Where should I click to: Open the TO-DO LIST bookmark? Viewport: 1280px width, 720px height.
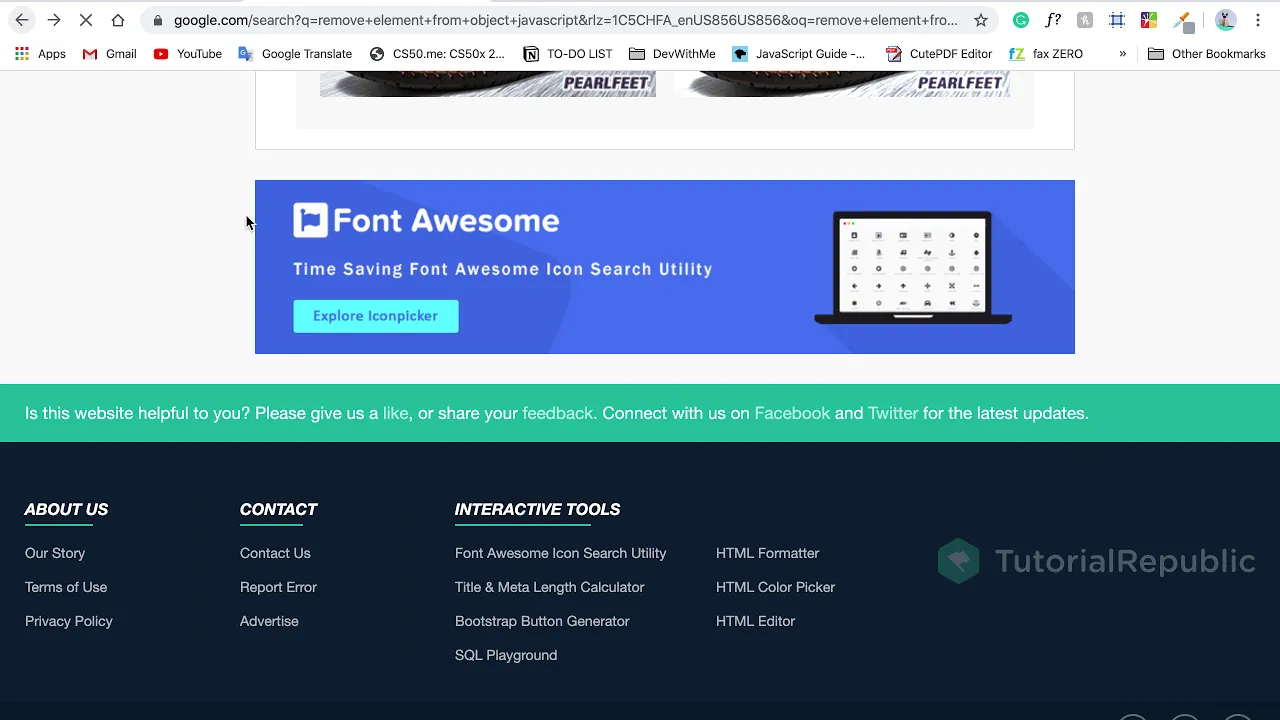[x=567, y=54]
